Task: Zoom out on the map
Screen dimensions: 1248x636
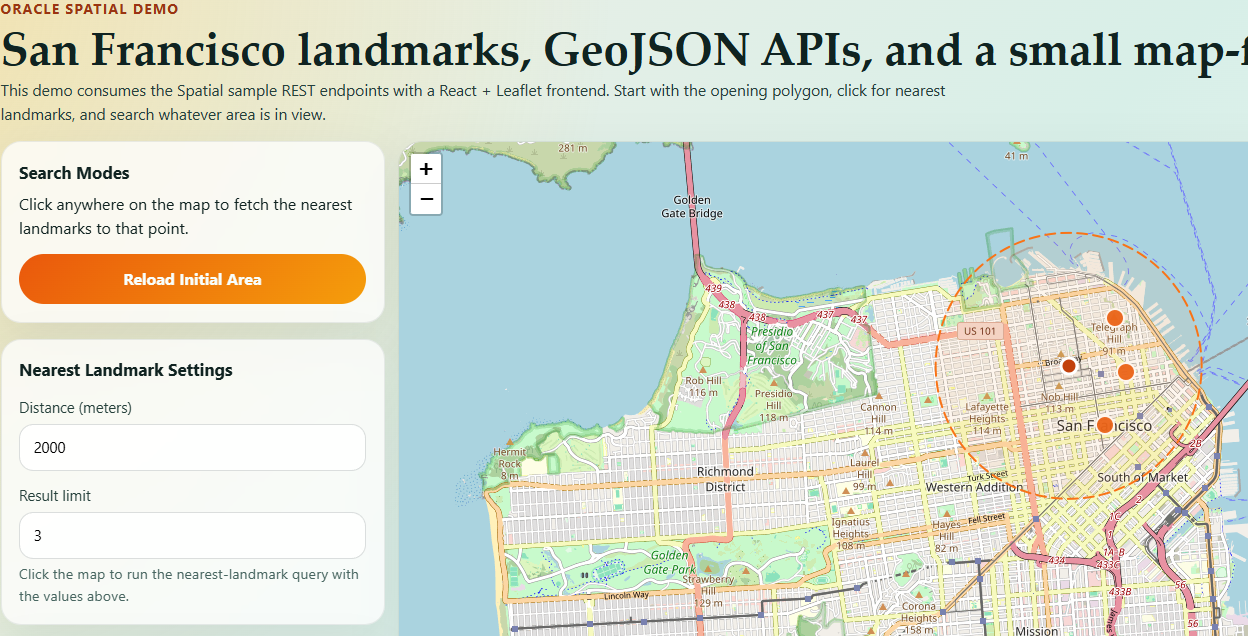Action: 426,199
